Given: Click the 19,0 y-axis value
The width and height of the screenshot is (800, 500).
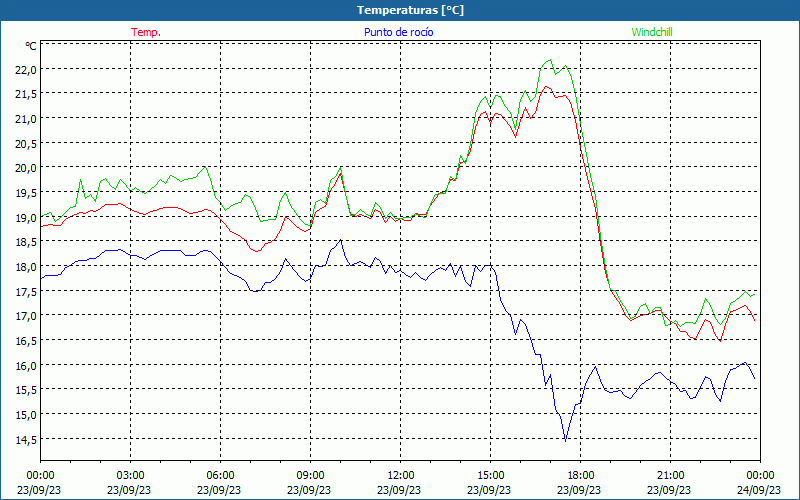Looking at the screenshot, I should [26, 218].
